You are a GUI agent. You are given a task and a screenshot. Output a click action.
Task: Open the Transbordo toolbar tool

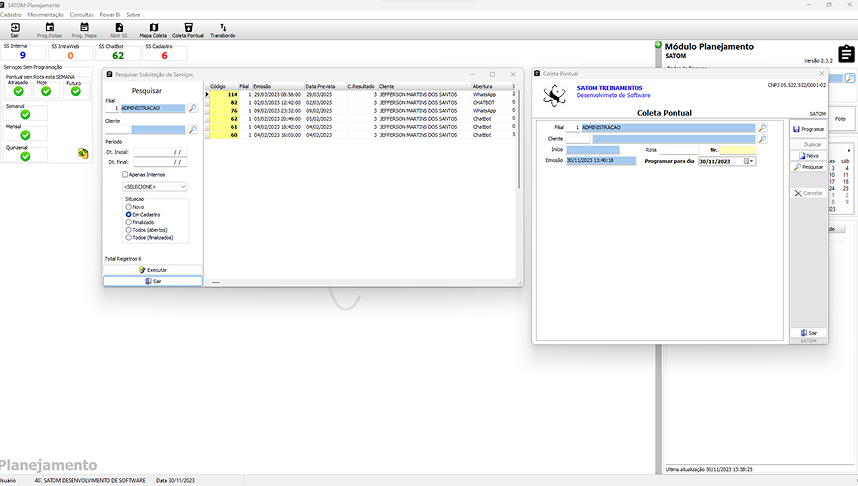[222, 30]
